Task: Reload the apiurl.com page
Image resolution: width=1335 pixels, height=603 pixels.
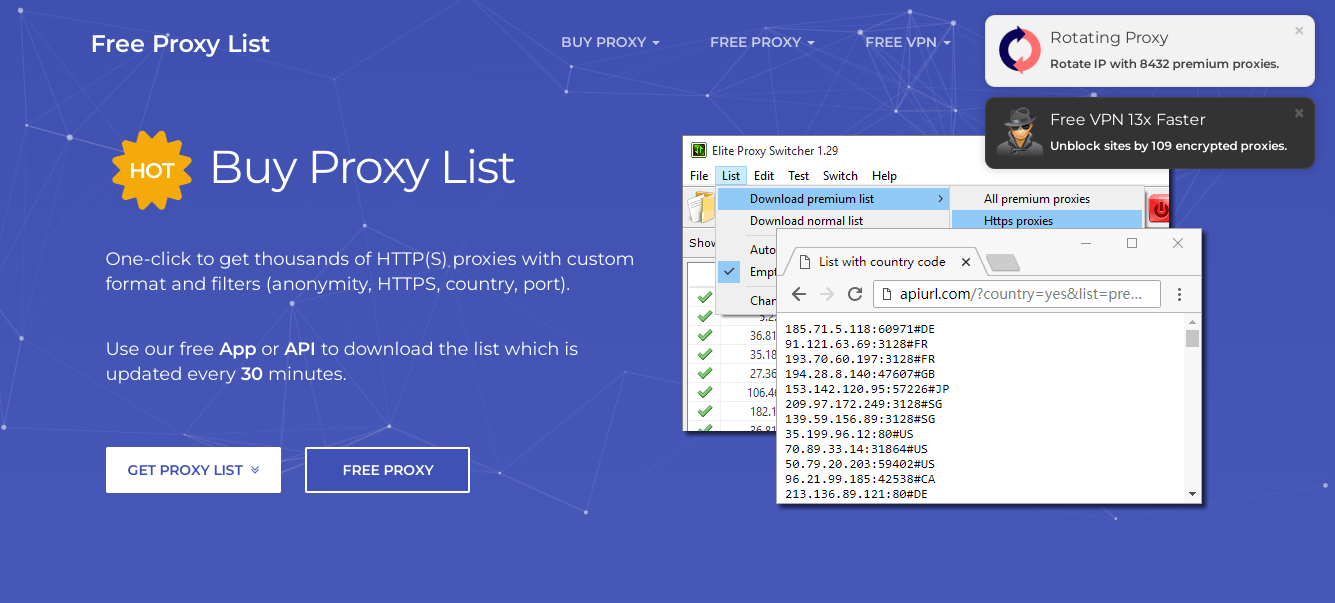Action: click(x=855, y=294)
